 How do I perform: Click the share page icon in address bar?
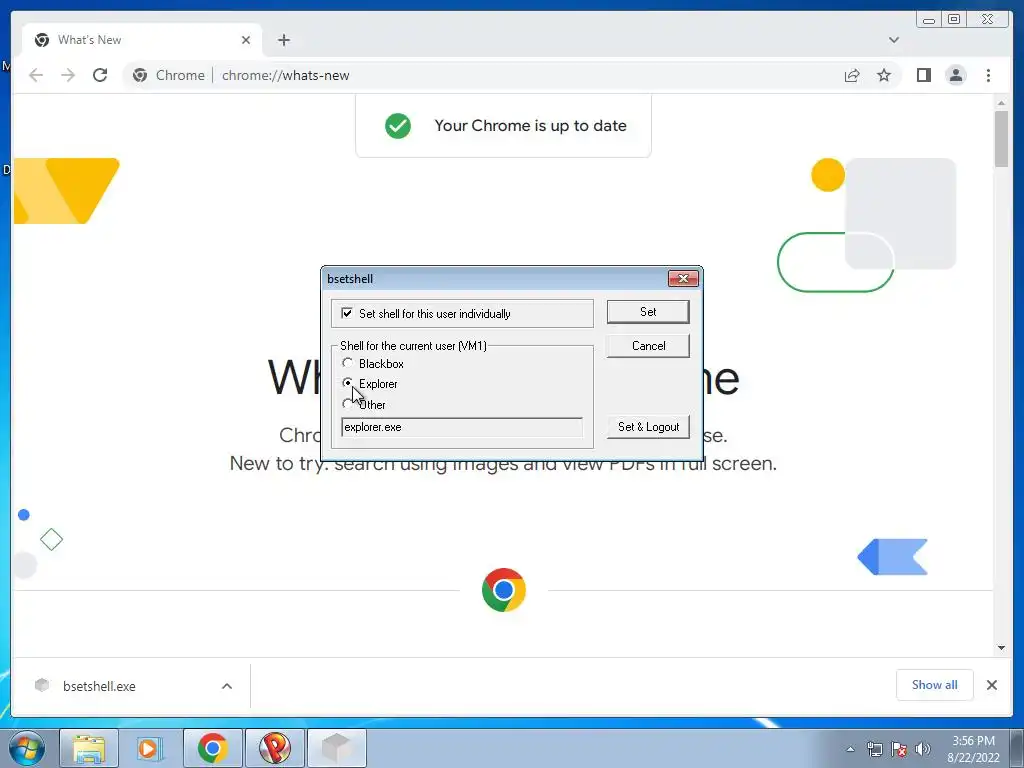click(852, 76)
